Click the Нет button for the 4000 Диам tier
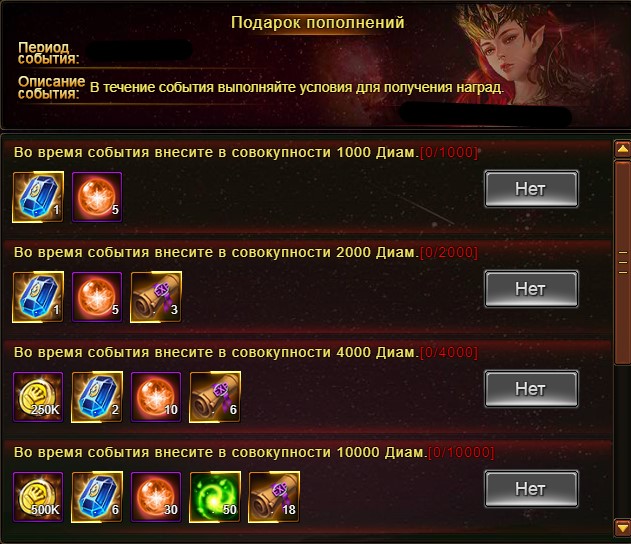 click(x=531, y=389)
